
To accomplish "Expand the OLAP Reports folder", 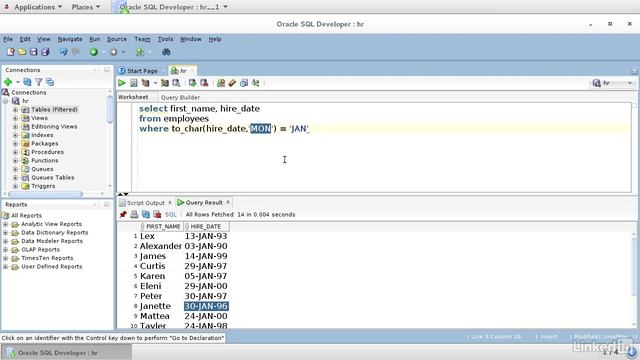I will (x=5, y=249).
